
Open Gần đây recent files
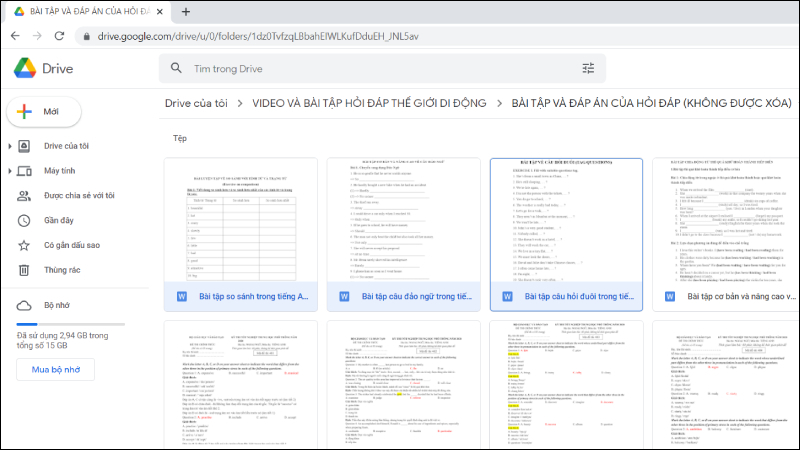tap(59, 220)
